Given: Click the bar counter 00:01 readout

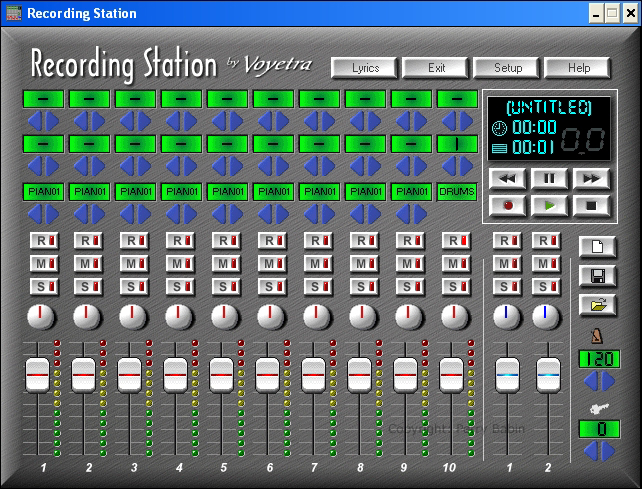Looking at the screenshot, I should (x=533, y=147).
